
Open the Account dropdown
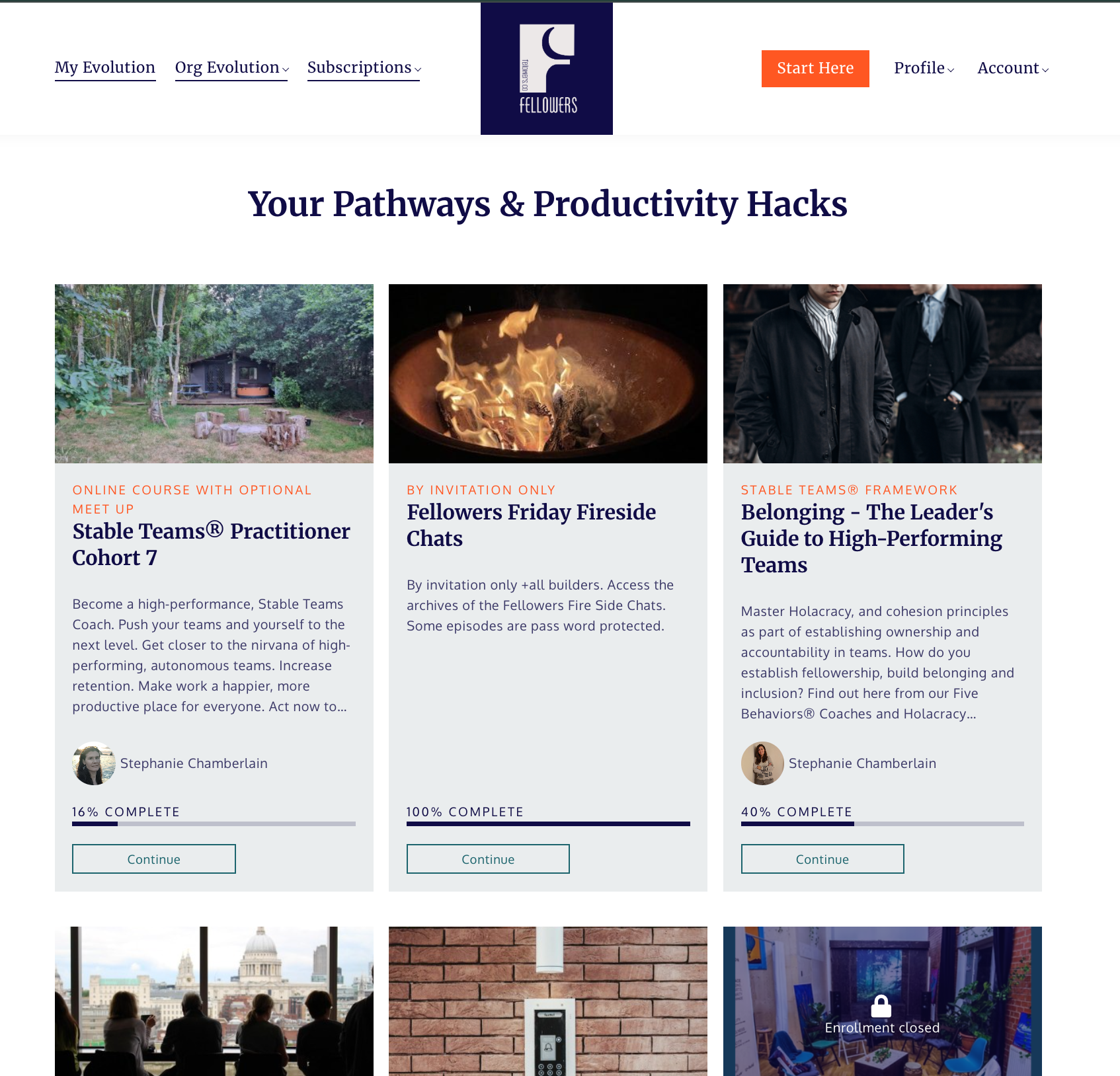click(x=1013, y=68)
